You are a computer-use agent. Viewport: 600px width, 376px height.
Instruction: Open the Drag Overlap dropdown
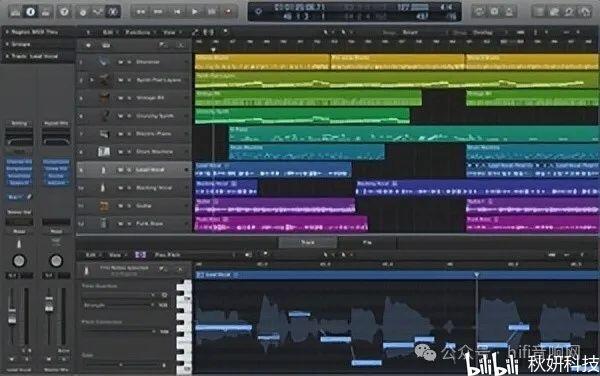coord(483,32)
